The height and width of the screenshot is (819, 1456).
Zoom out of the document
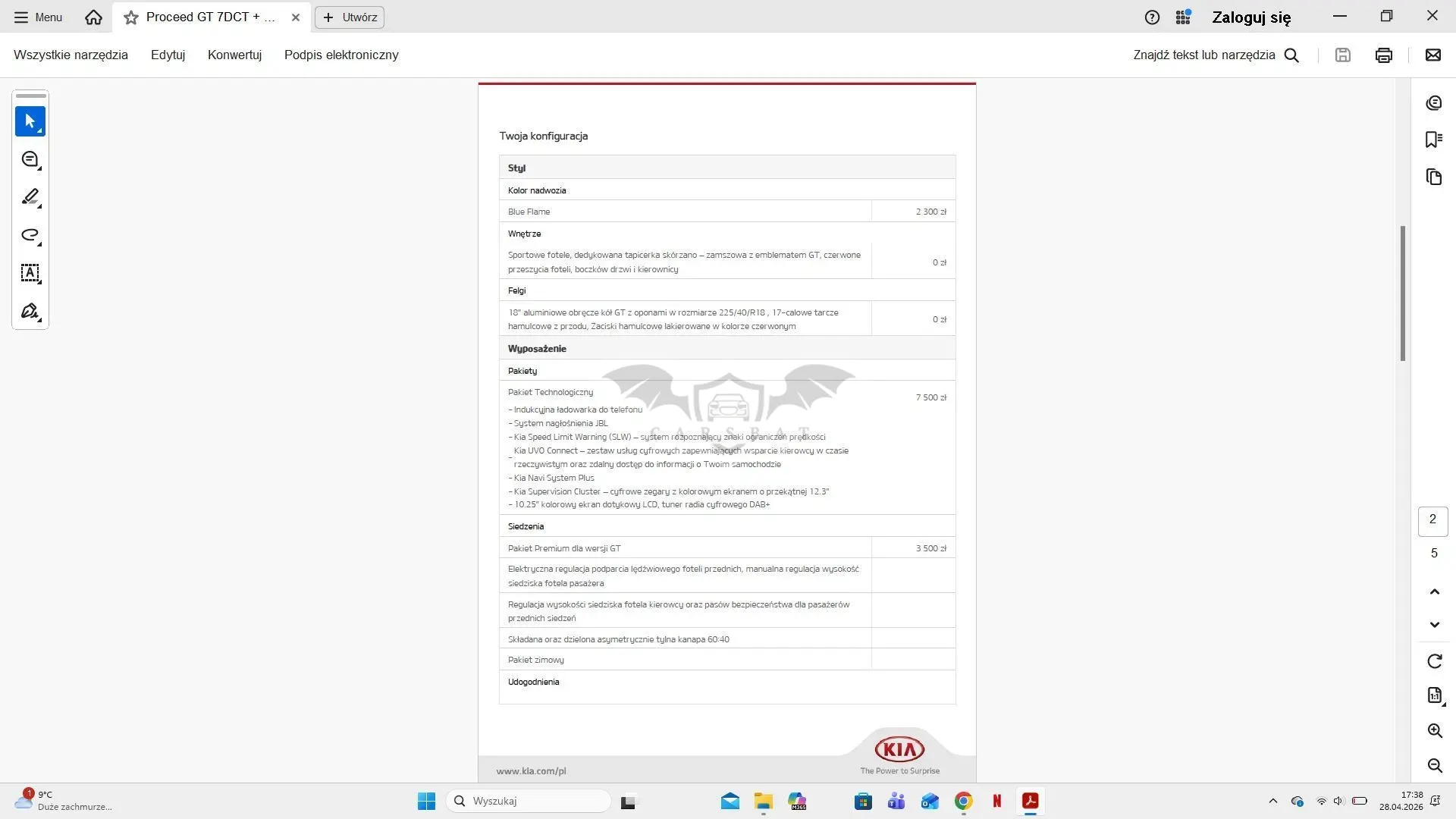tap(1434, 765)
